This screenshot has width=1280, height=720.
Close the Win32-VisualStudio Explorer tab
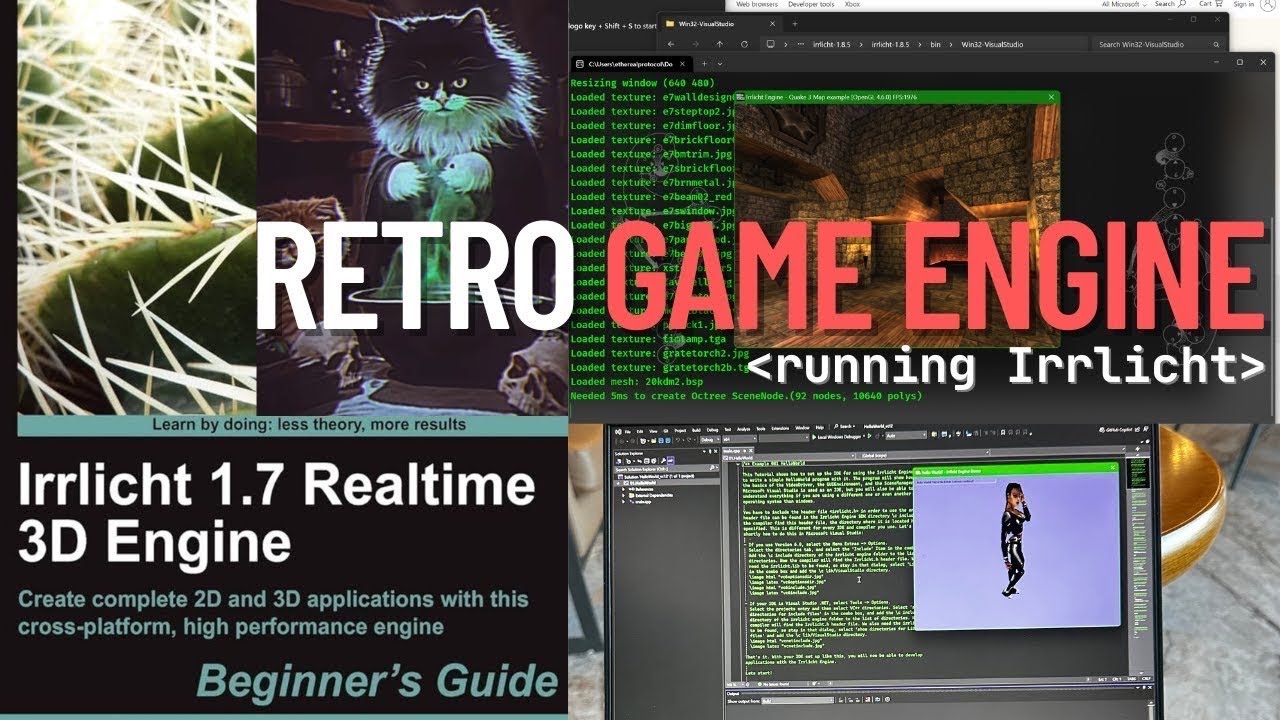point(772,24)
